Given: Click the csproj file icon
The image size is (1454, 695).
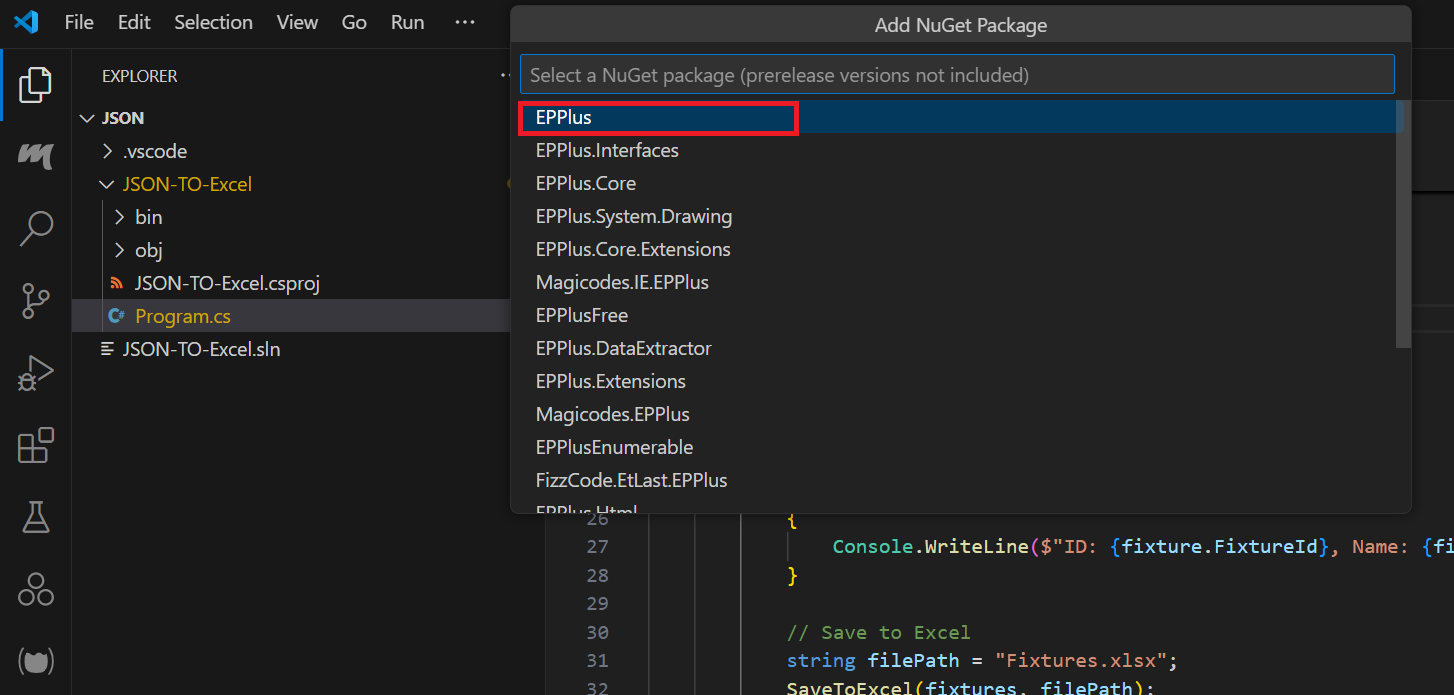Looking at the screenshot, I should coord(116,283).
